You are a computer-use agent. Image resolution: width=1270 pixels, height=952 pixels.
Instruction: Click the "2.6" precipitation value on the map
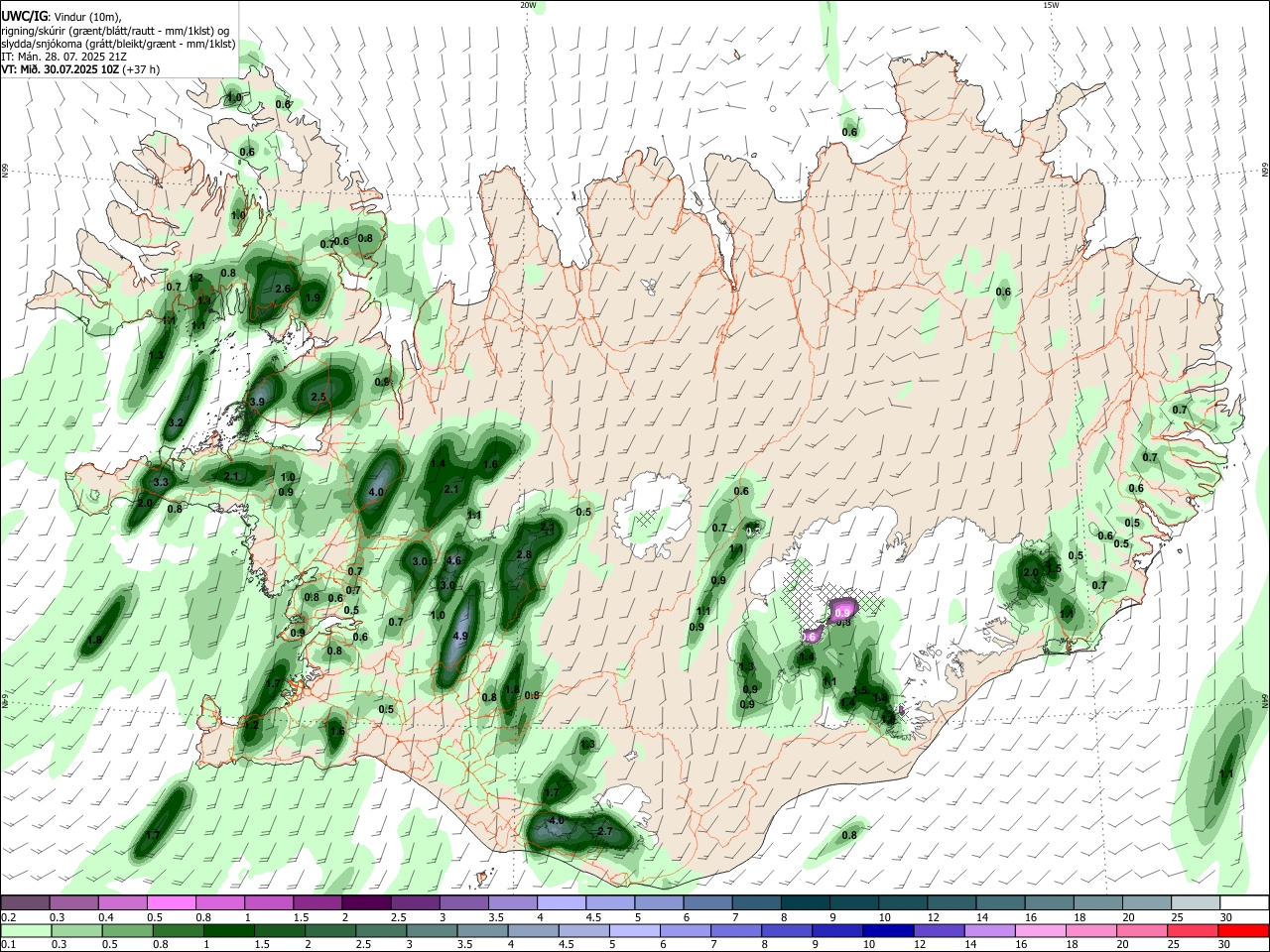pyautogui.click(x=283, y=290)
